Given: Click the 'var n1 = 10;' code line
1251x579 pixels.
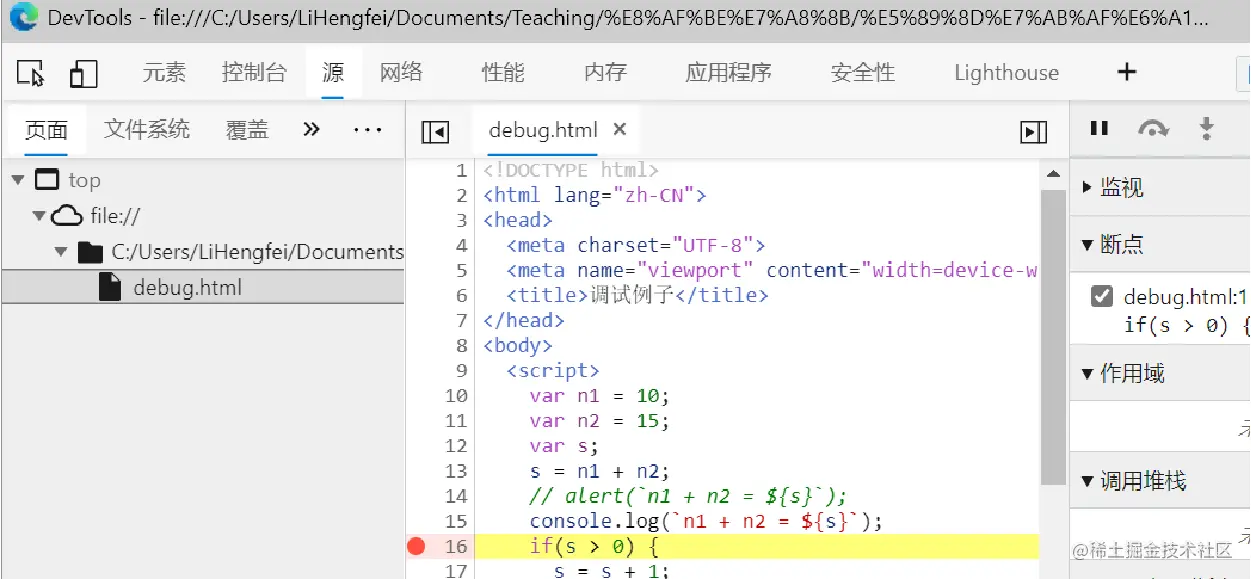Looking at the screenshot, I should click(x=600, y=396).
